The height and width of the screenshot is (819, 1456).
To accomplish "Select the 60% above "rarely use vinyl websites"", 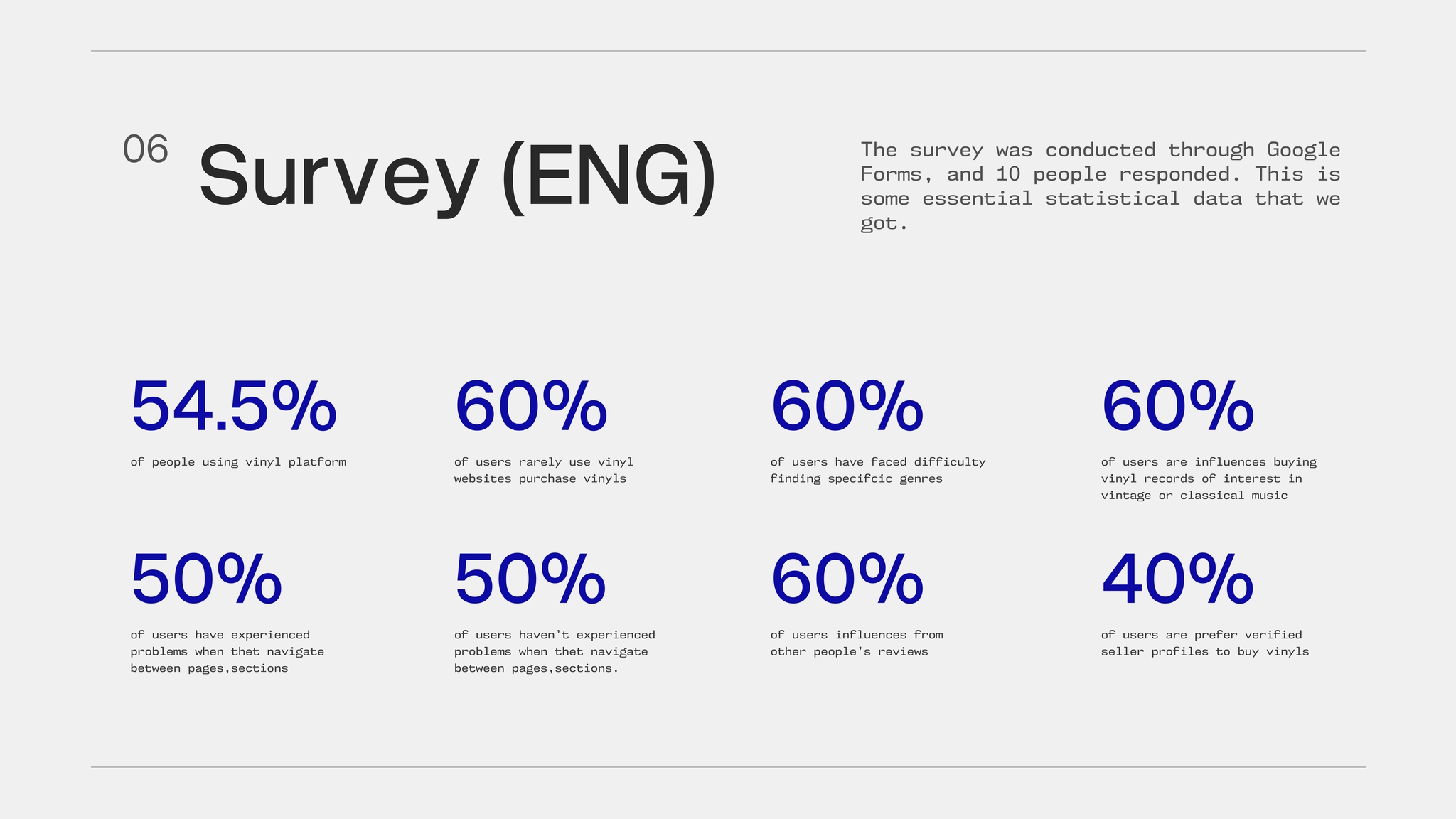I will (530, 407).
